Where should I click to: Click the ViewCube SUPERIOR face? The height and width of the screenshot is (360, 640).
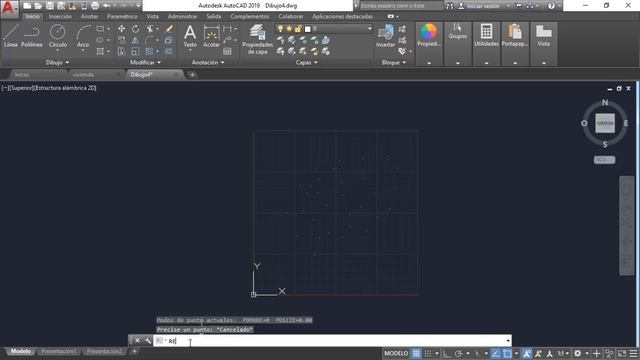pyautogui.click(x=605, y=123)
